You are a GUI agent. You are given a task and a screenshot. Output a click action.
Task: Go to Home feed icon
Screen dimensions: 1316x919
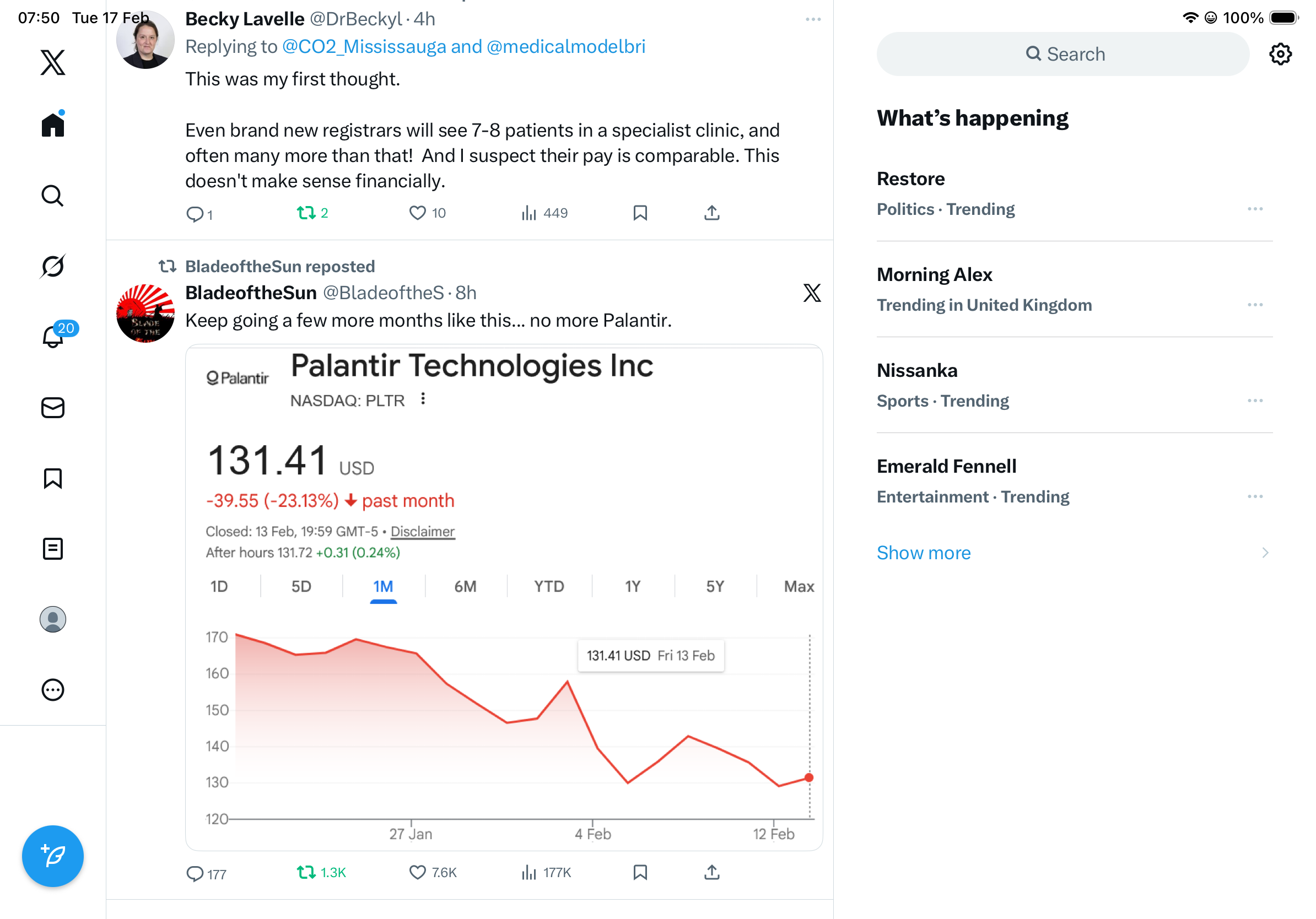(53, 125)
